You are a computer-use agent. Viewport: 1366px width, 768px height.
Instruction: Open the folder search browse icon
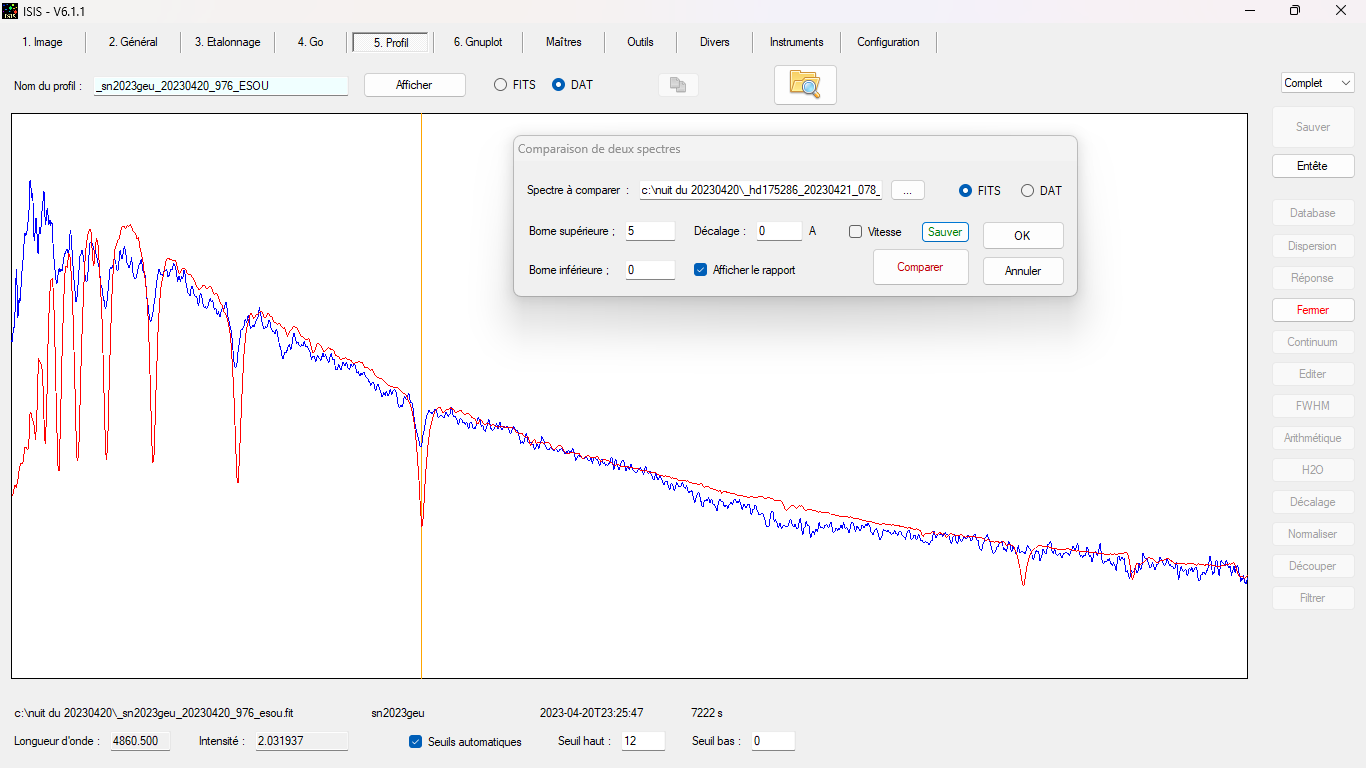coord(805,85)
